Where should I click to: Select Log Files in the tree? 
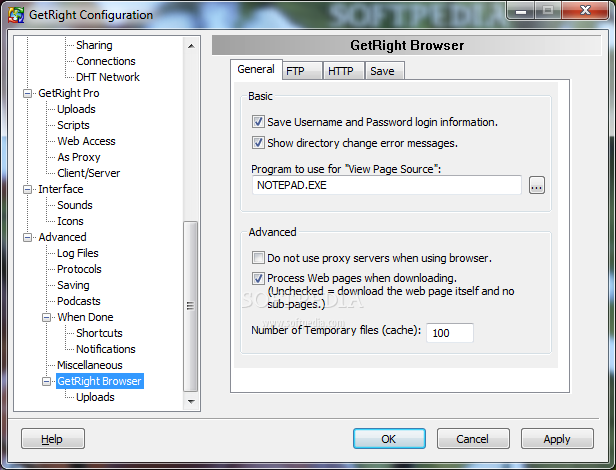(77, 253)
